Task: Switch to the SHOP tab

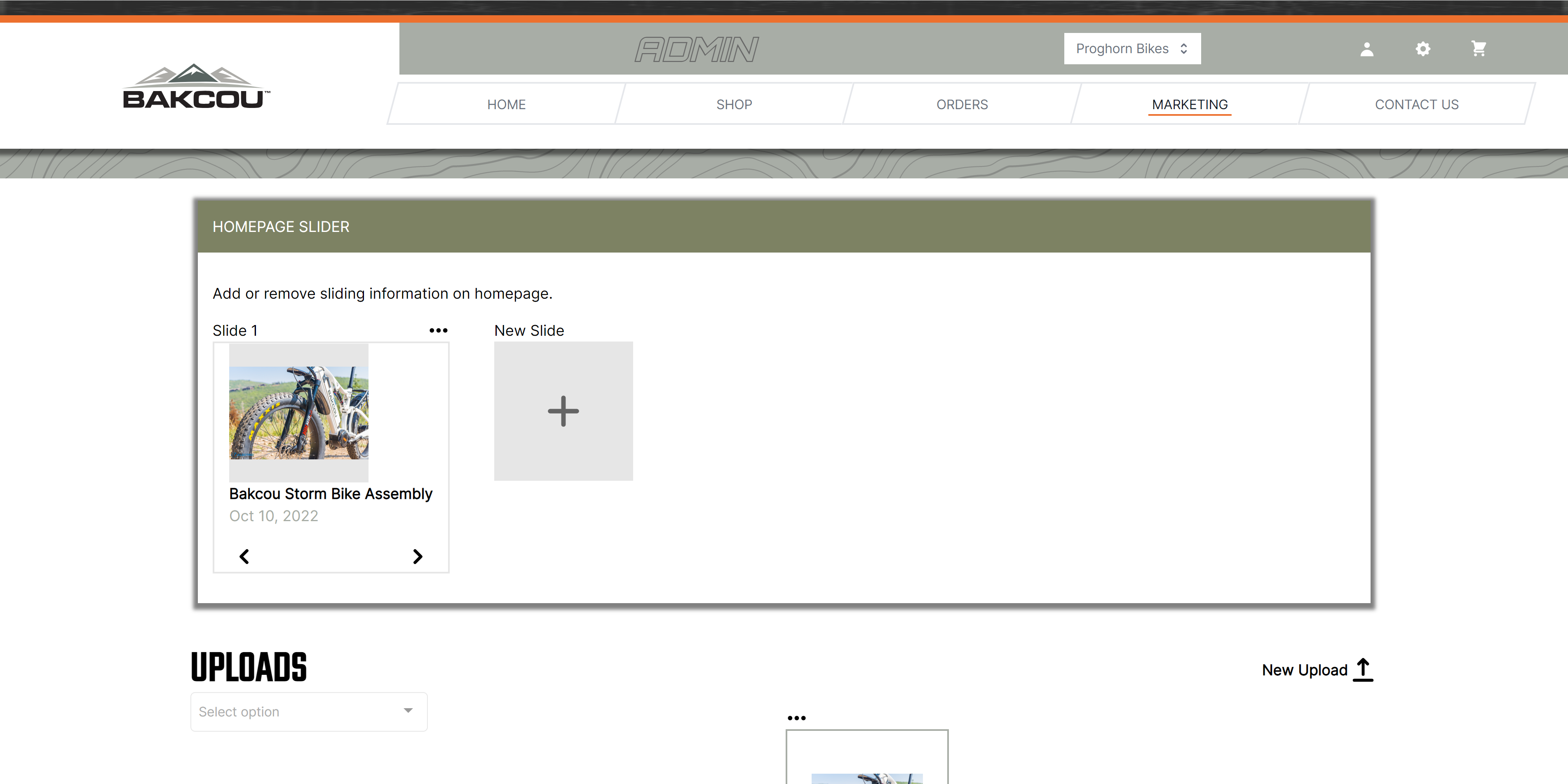Action: click(734, 105)
